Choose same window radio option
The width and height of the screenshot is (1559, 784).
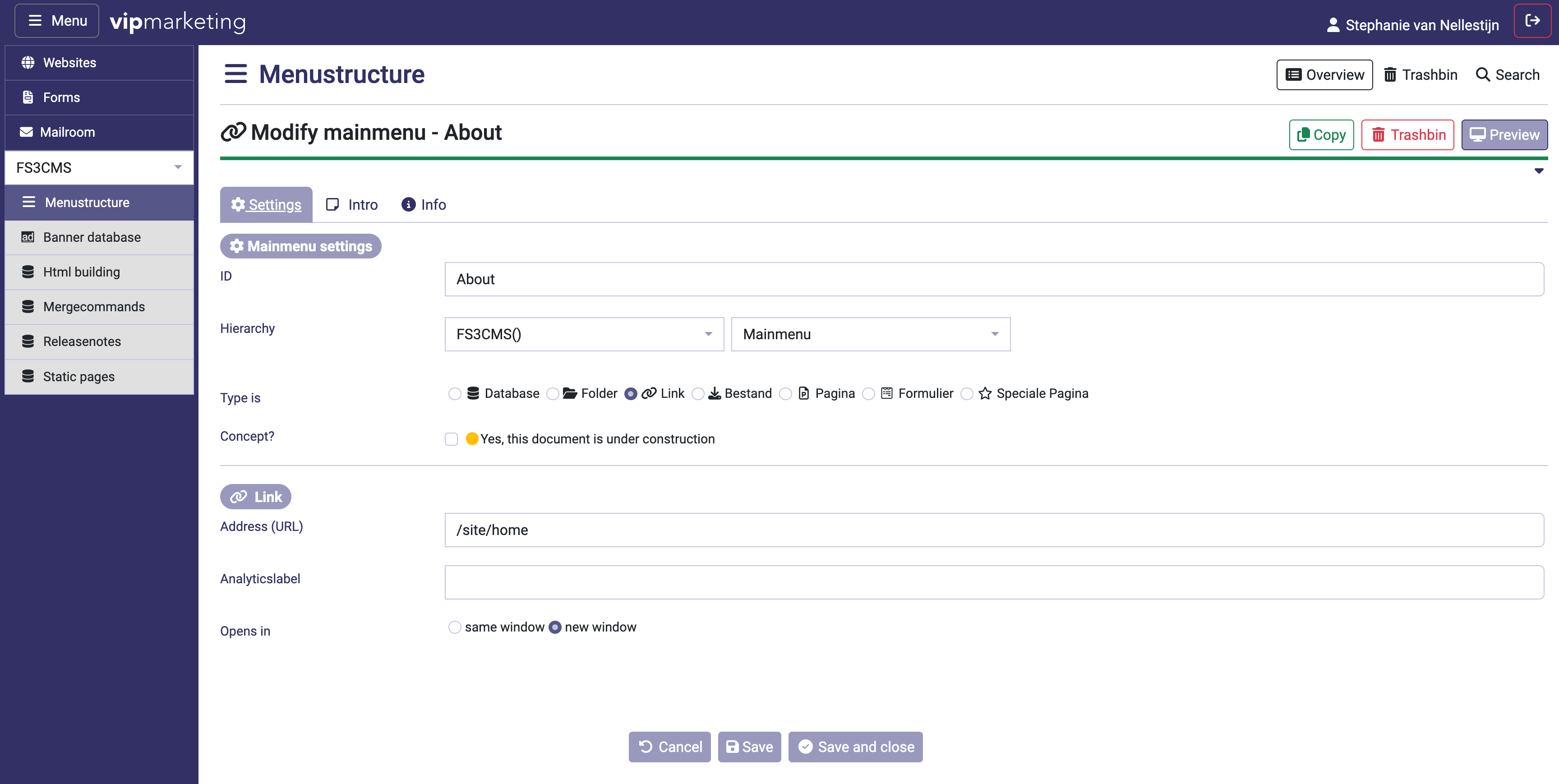pyautogui.click(x=455, y=627)
